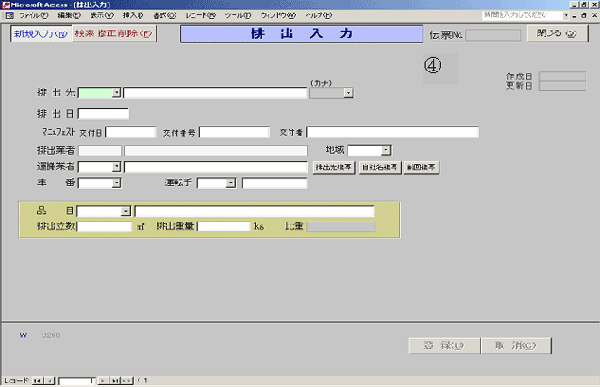Jump to the last record arrow
The width and height of the screenshot is (600, 387).
point(115,380)
